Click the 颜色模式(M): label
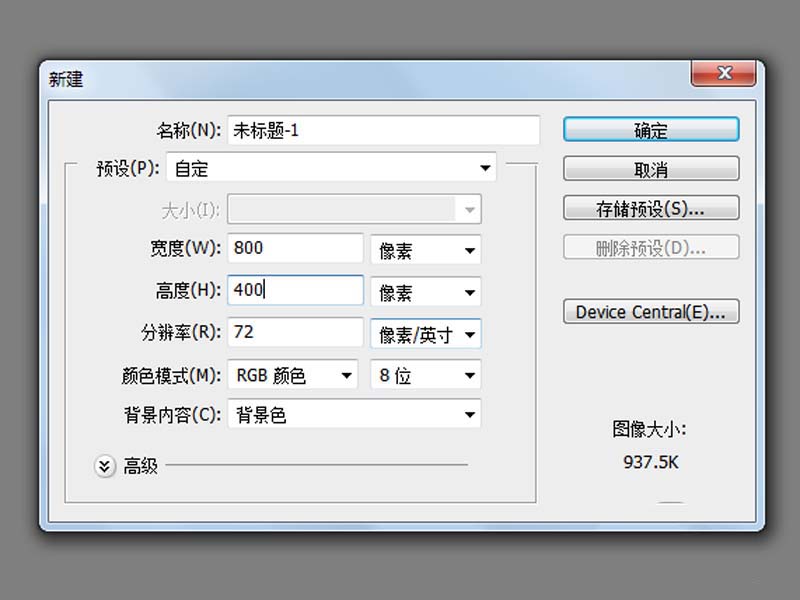The height and width of the screenshot is (600, 800). [171, 375]
